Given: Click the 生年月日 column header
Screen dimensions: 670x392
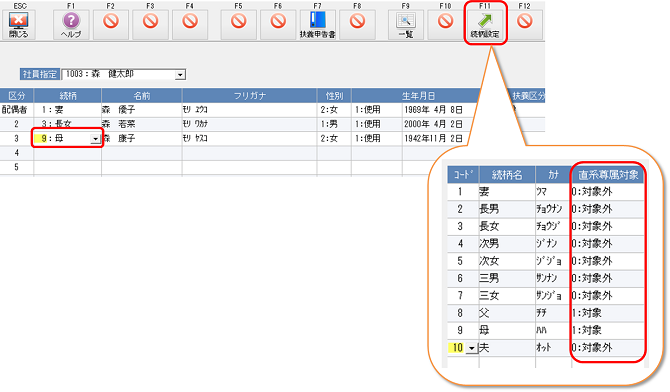Looking at the screenshot, I should tap(418, 96).
